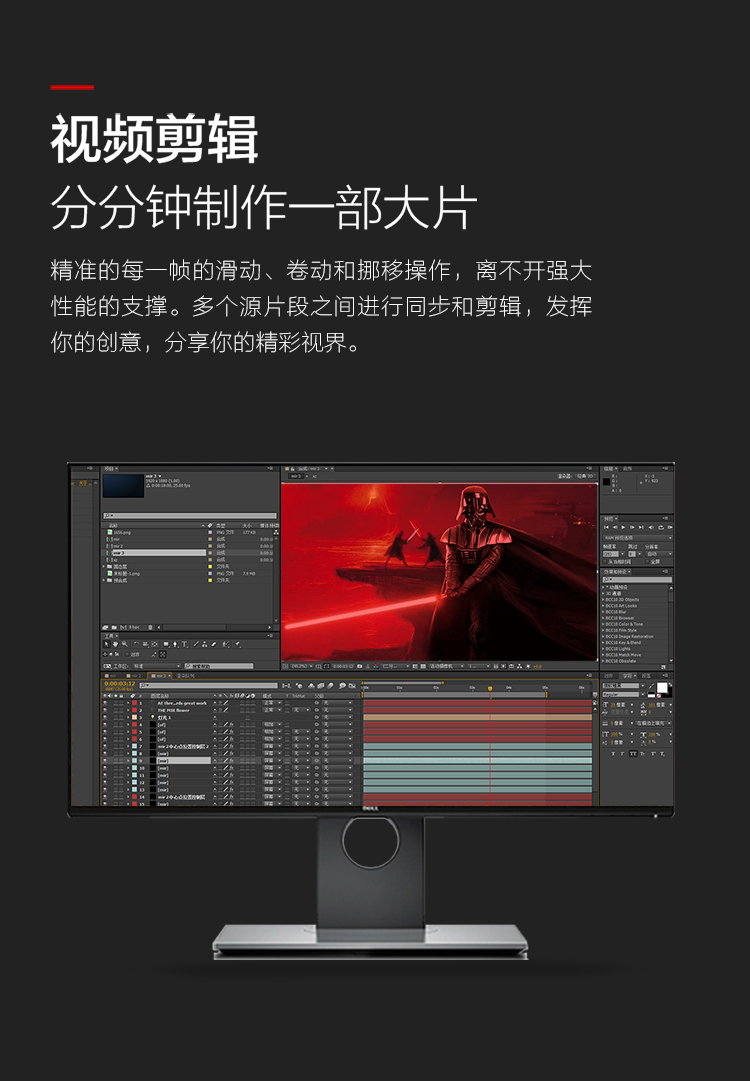The height and width of the screenshot is (1081, 750).
Task: Open viewer magnification dropdown
Action: (300, 666)
